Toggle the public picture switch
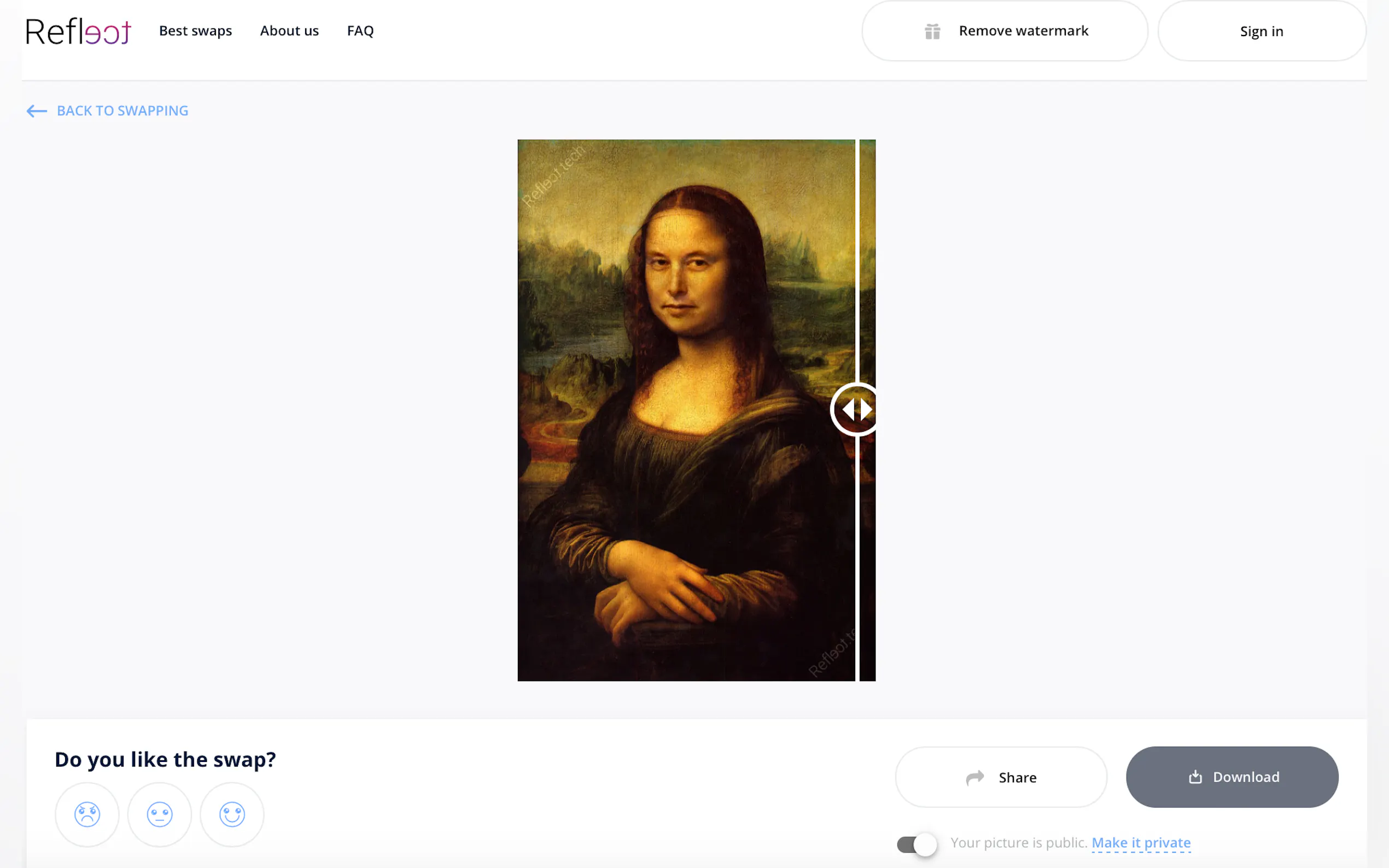The height and width of the screenshot is (868, 1389). (917, 844)
